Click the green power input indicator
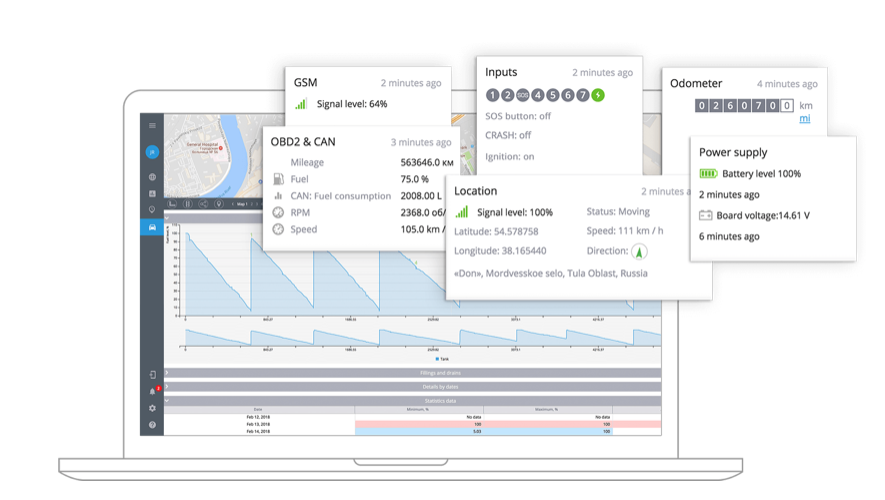This screenshot has width=885, height=500. tap(598, 95)
